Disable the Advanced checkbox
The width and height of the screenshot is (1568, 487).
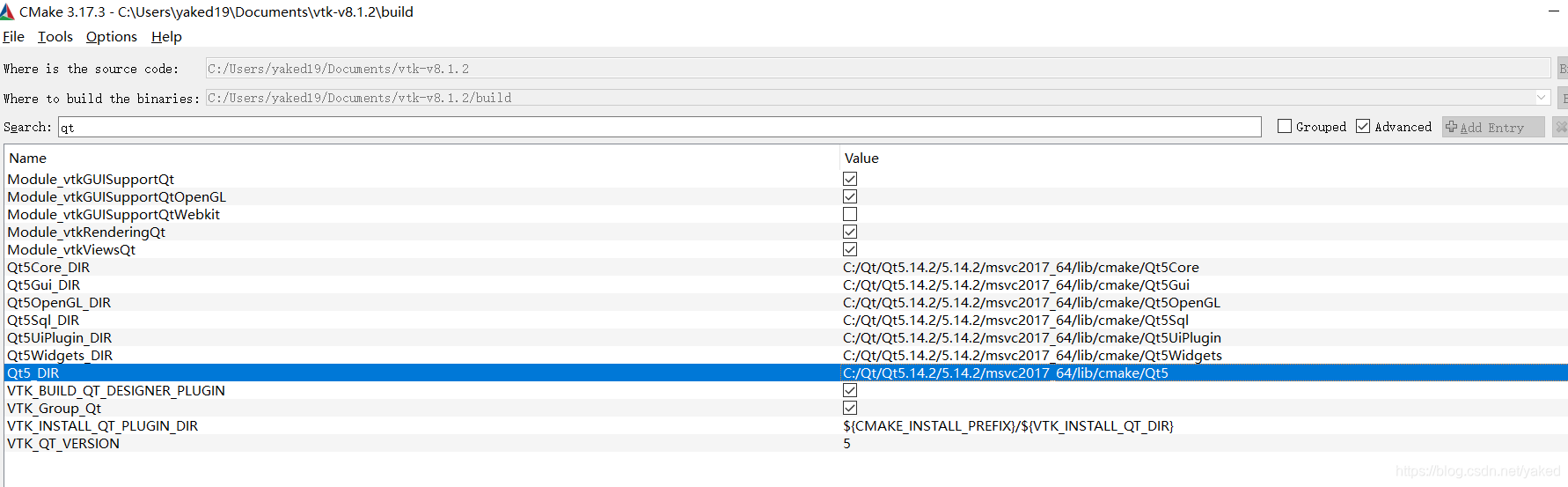tap(1363, 127)
